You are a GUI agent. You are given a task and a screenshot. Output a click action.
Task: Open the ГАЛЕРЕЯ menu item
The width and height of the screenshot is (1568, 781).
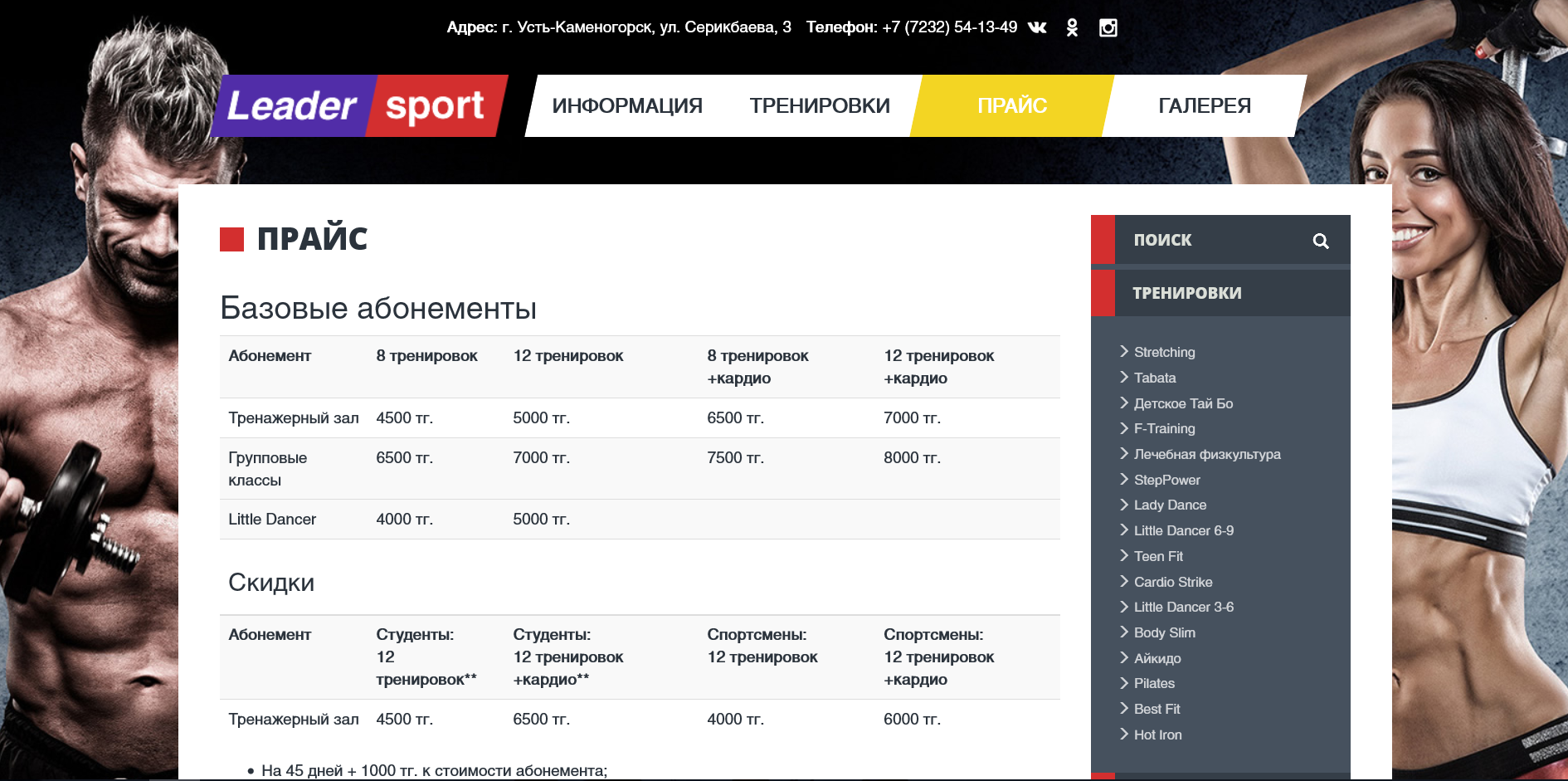pos(1205,105)
